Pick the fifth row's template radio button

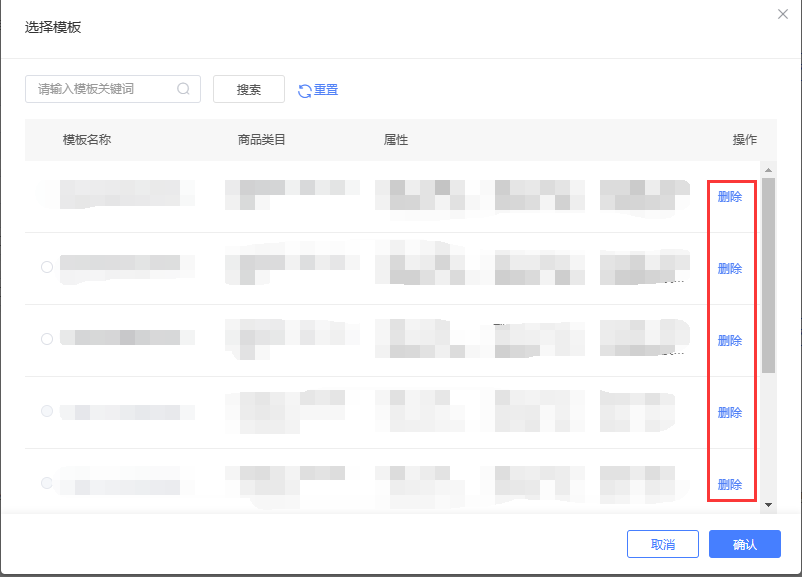pyautogui.click(x=47, y=483)
